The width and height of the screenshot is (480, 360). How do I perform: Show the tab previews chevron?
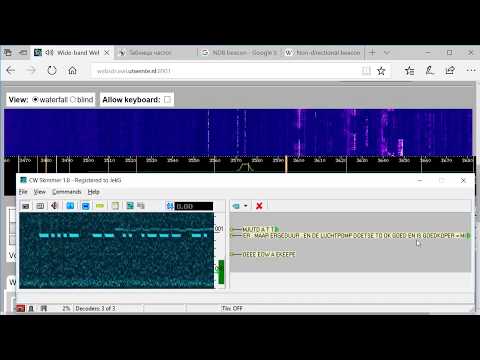coord(387,53)
